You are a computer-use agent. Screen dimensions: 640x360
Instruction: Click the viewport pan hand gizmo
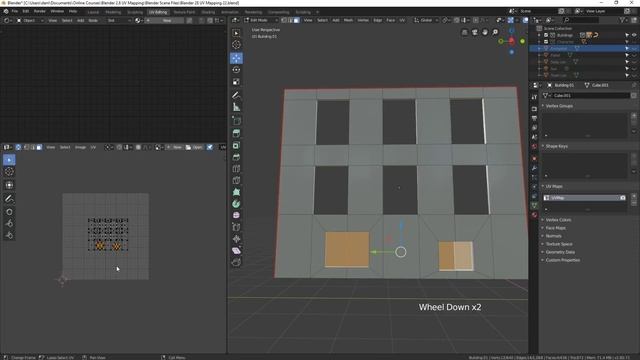coord(485,32)
